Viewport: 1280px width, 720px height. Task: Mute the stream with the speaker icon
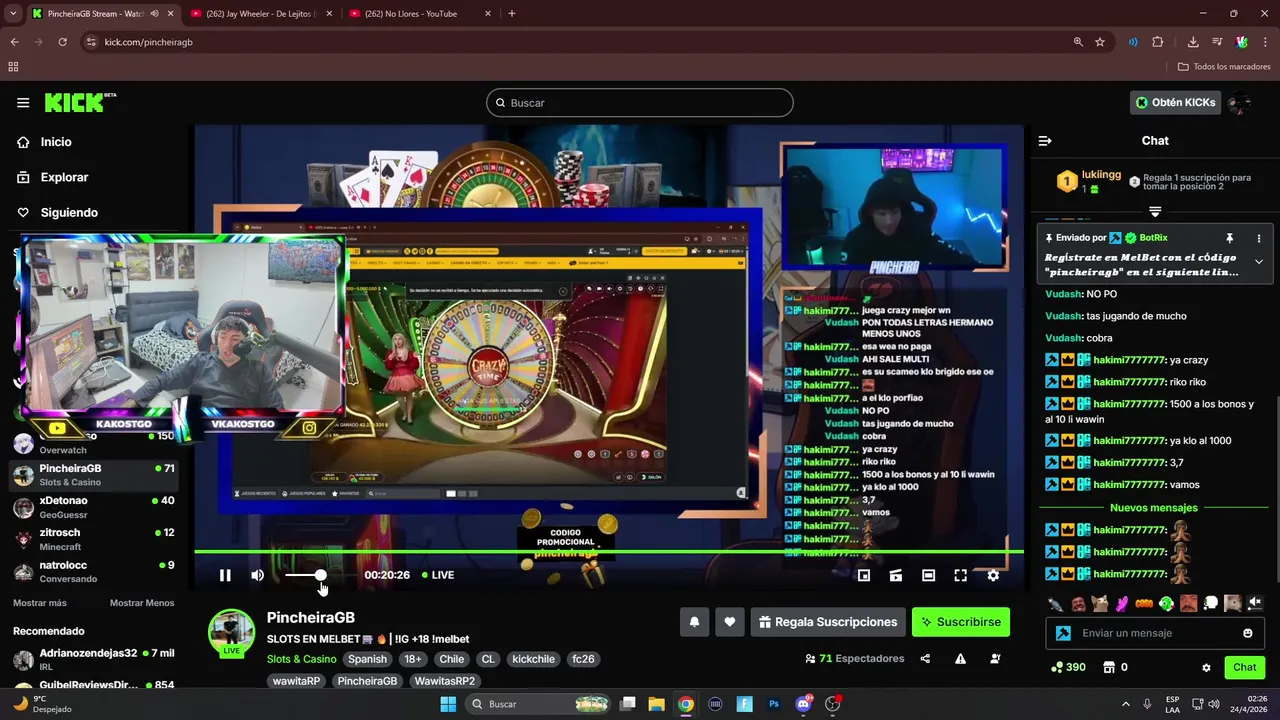coord(257,575)
